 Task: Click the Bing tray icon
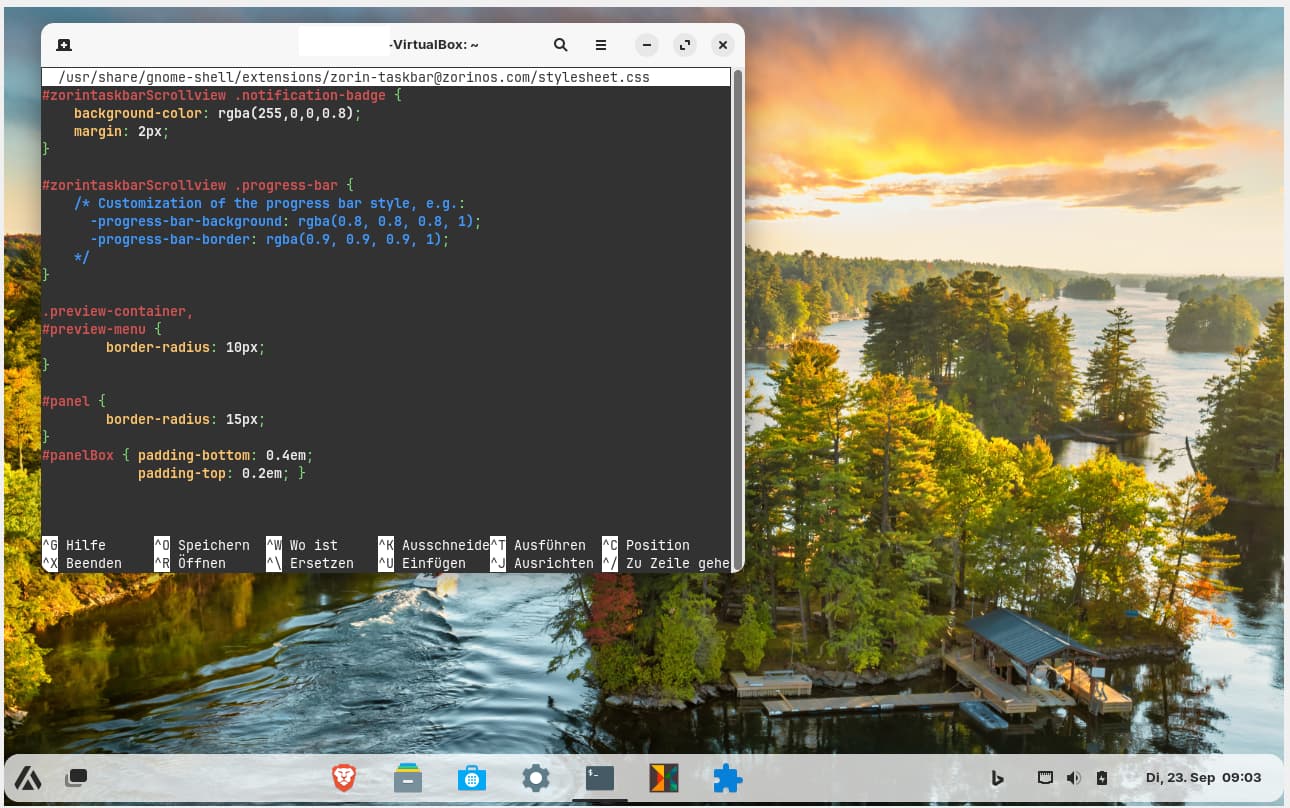pyautogui.click(x=997, y=777)
